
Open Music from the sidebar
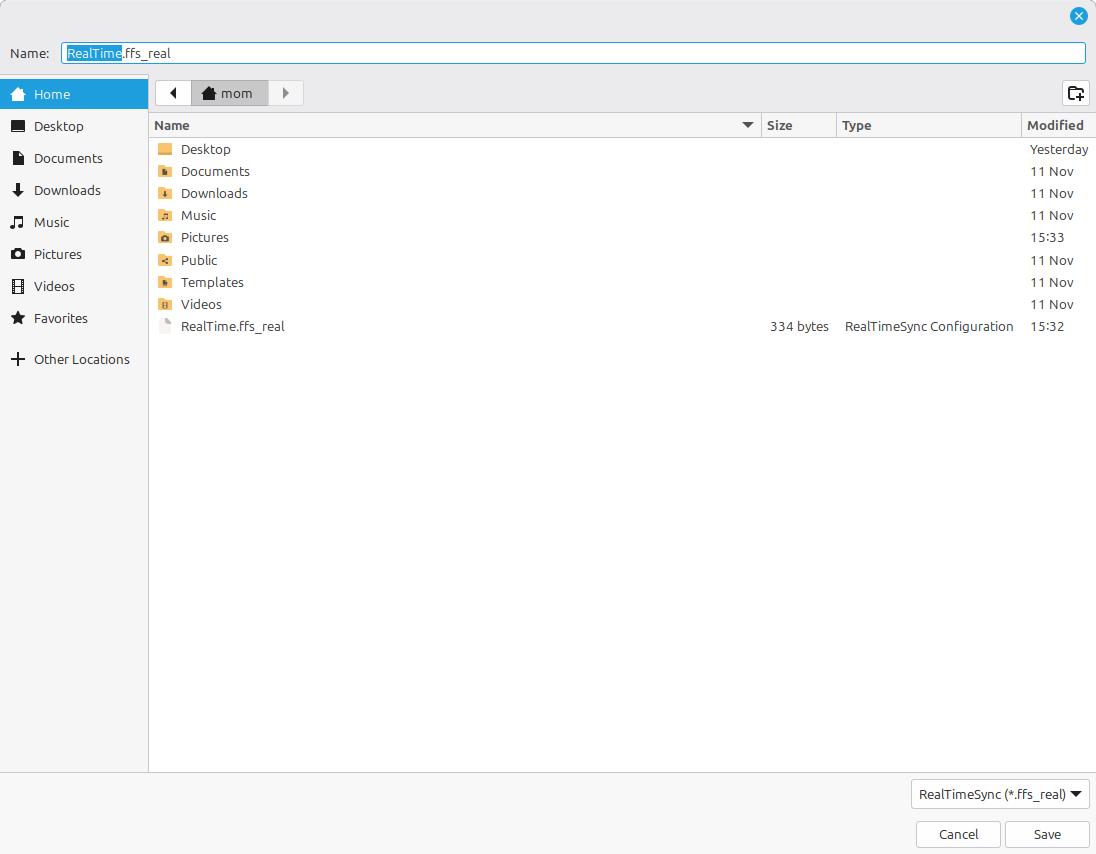(x=74, y=222)
